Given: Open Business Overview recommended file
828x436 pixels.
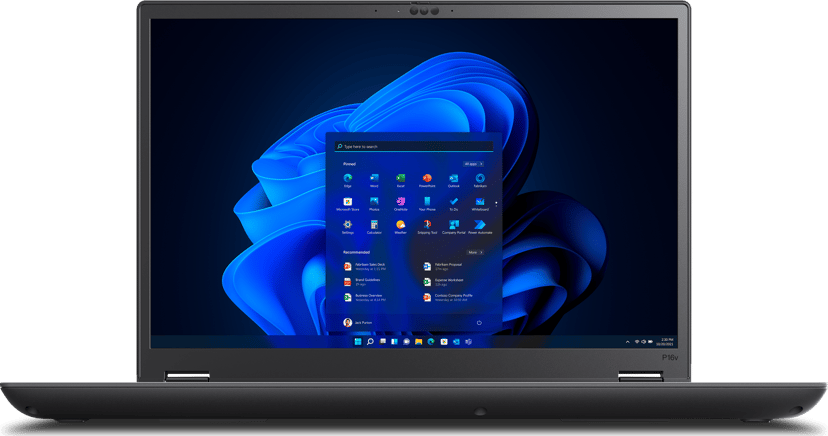Looking at the screenshot, I should tap(365, 298).
